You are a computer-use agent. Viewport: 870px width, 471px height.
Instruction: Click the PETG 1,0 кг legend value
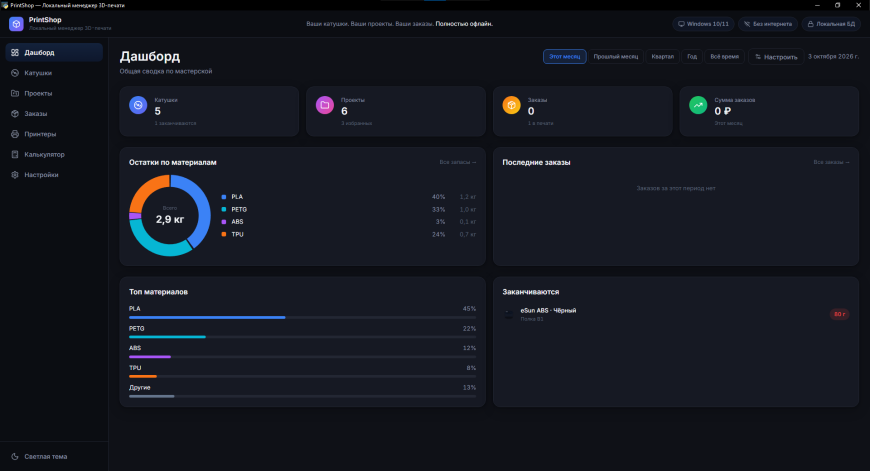(x=468, y=210)
